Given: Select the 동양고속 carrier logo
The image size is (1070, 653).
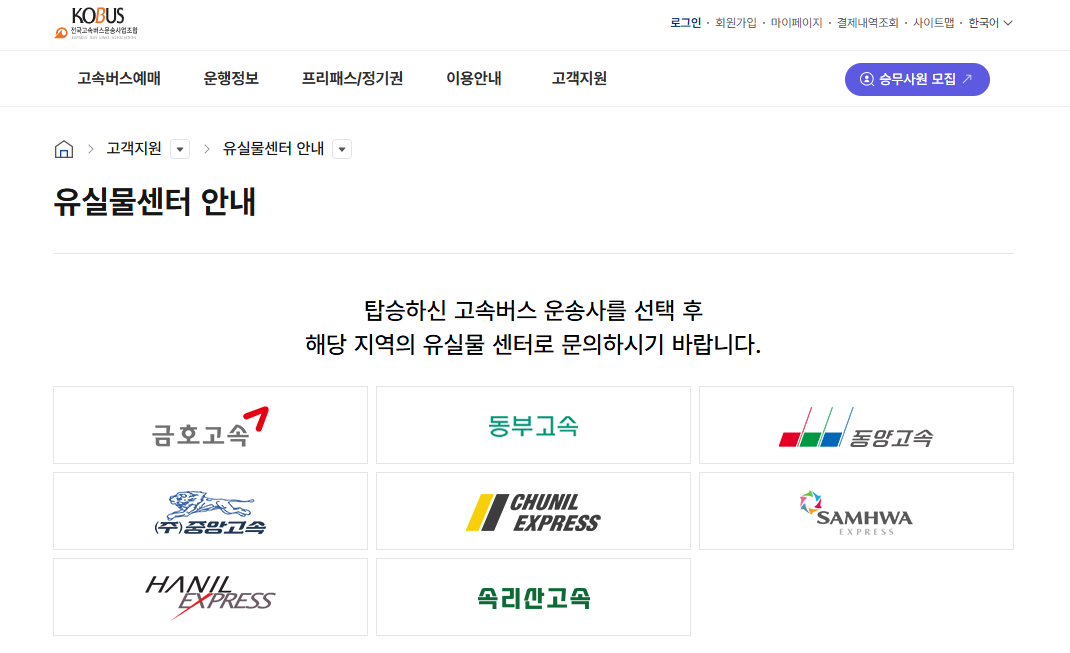Looking at the screenshot, I should [x=856, y=424].
